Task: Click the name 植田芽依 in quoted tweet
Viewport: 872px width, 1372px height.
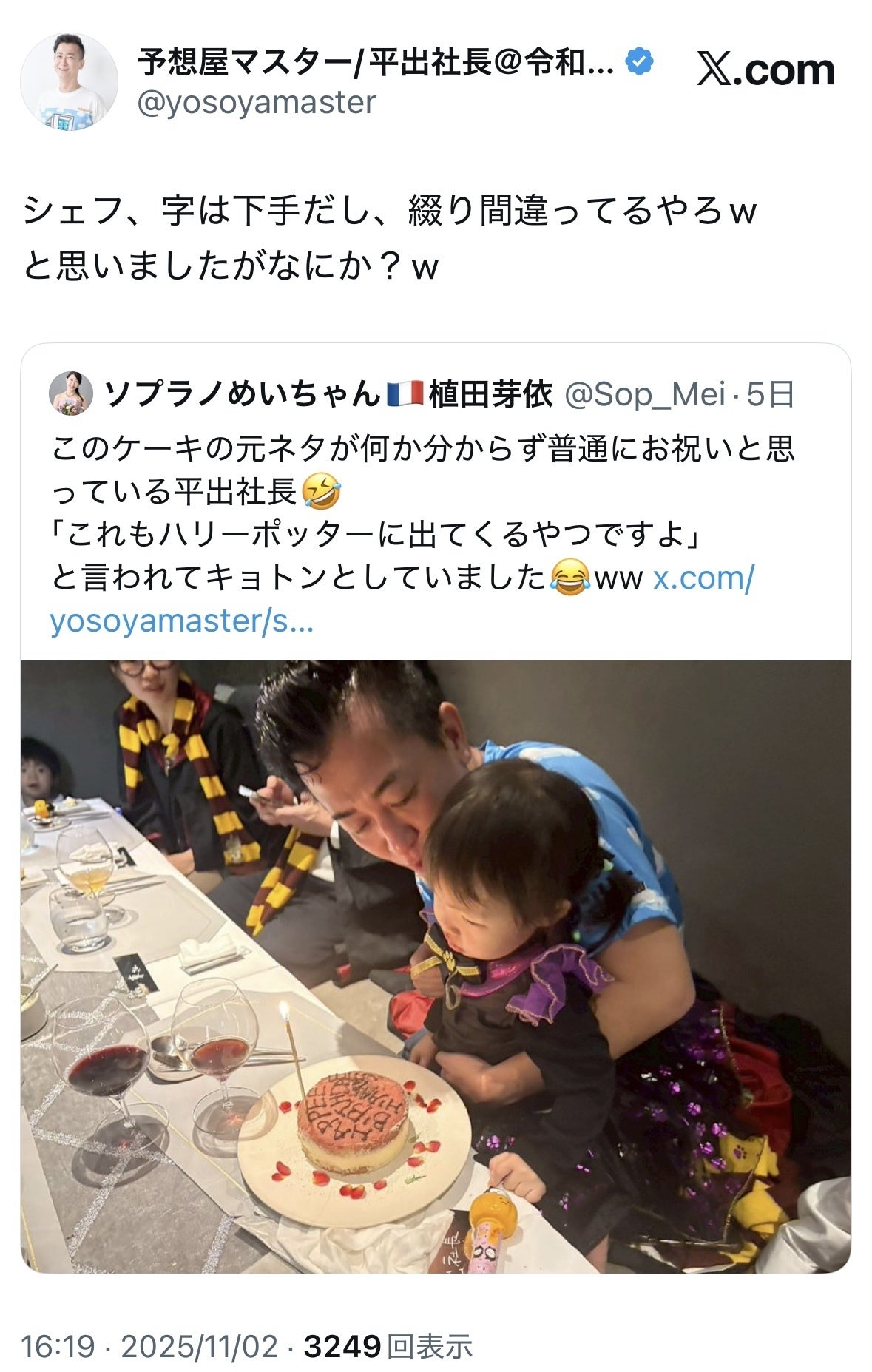Action: click(x=490, y=393)
